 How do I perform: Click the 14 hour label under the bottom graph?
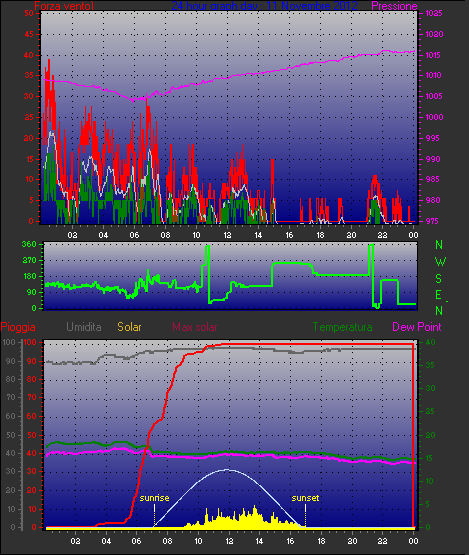pyautogui.click(x=259, y=541)
